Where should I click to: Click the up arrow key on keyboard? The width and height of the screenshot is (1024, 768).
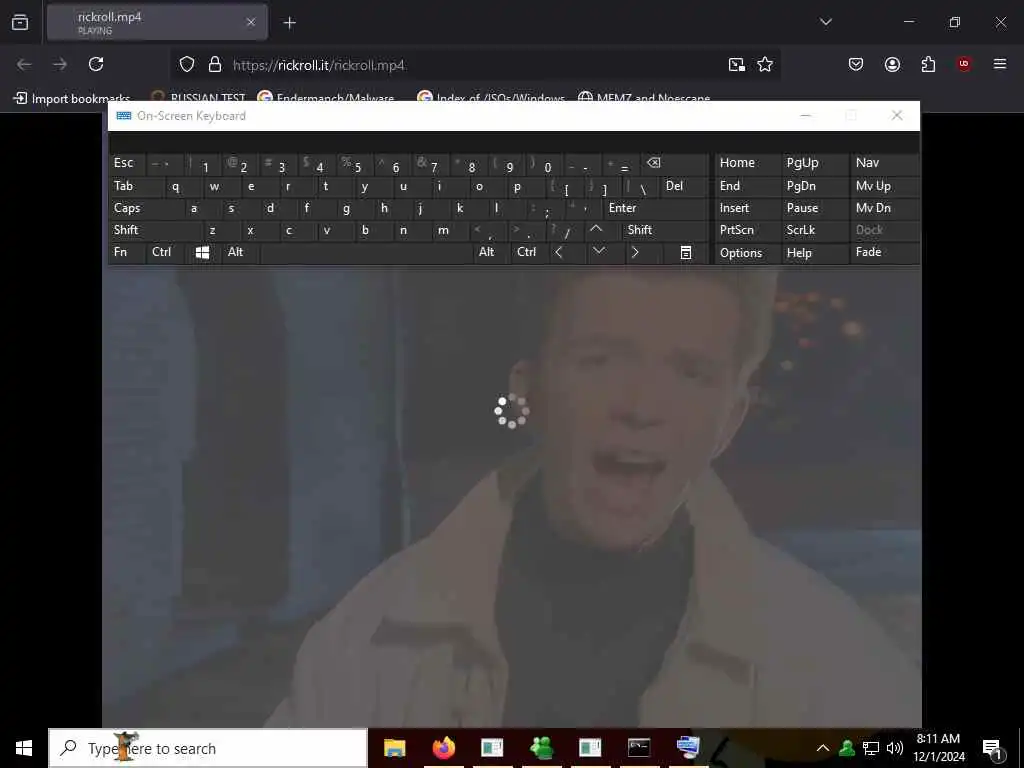click(596, 229)
